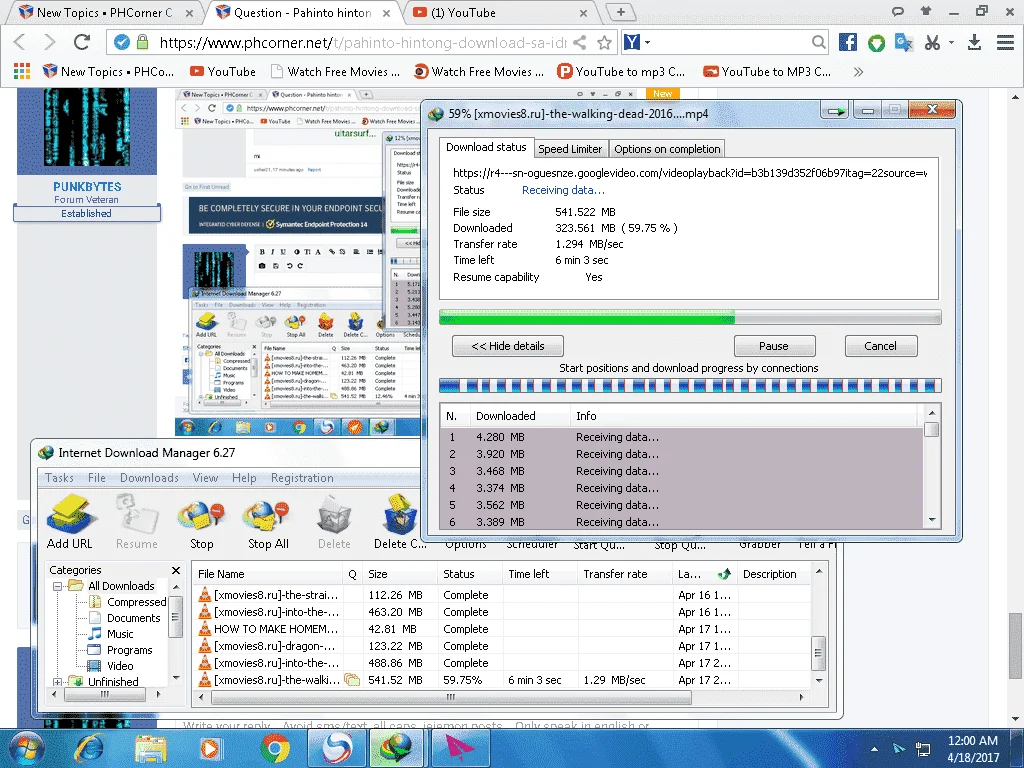The height and width of the screenshot is (768, 1024).
Task: Pause the current download
Action: [774, 346]
